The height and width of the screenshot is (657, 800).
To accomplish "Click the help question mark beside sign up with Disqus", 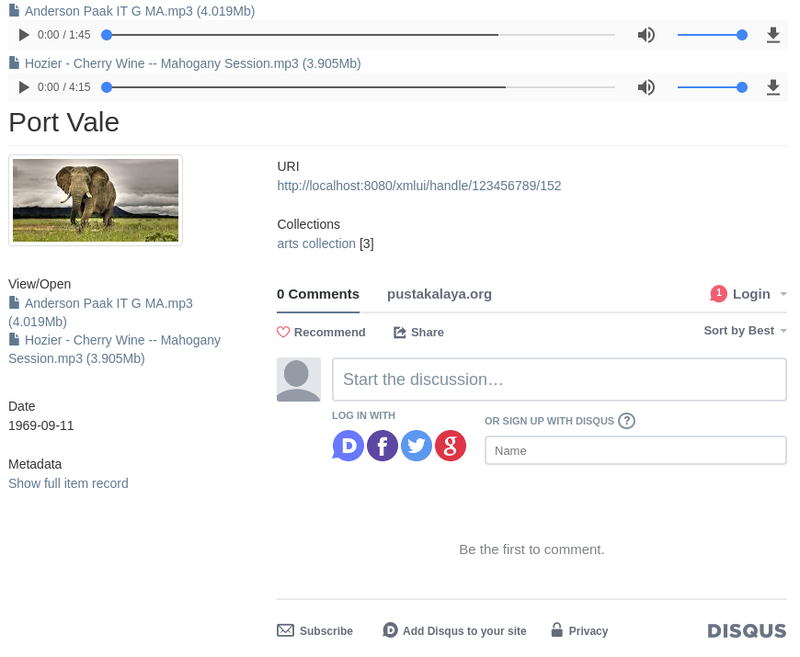I will (x=627, y=421).
